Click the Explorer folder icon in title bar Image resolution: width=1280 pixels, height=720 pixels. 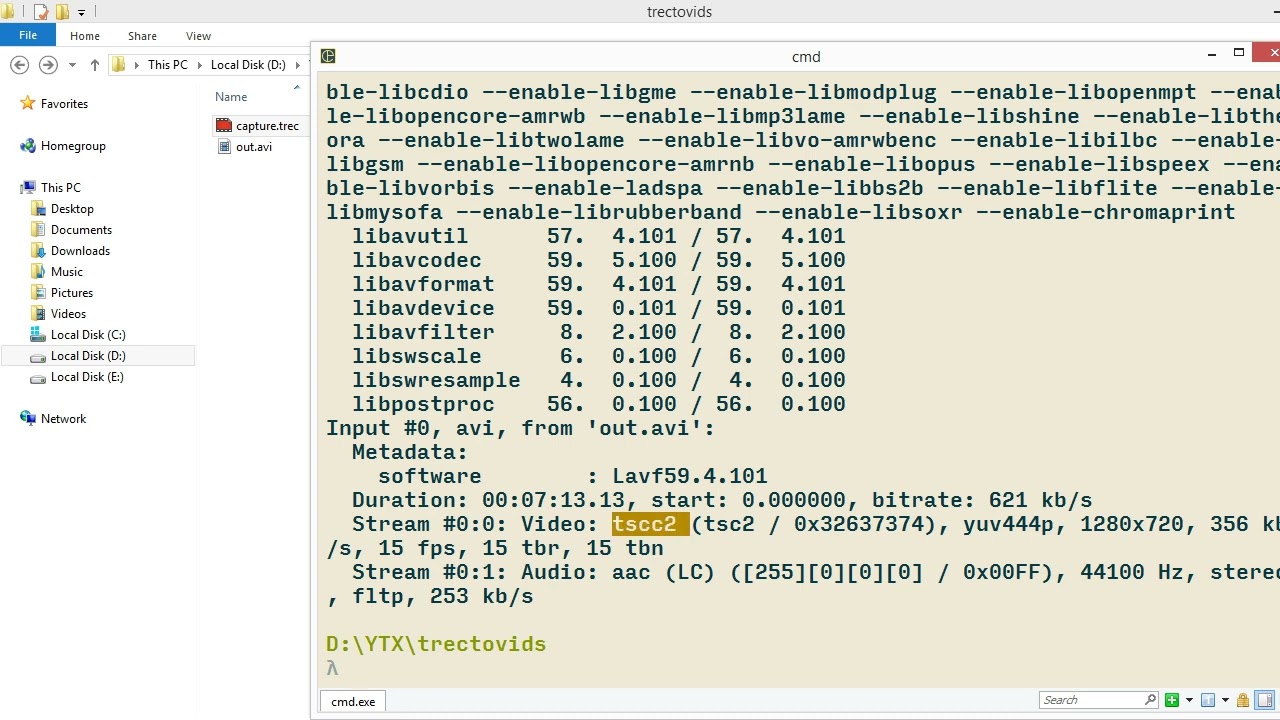(8, 12)
